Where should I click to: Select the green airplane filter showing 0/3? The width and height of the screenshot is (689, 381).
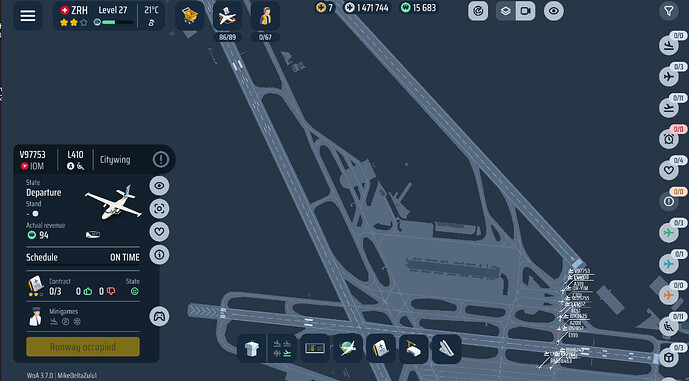pos(668,233)
